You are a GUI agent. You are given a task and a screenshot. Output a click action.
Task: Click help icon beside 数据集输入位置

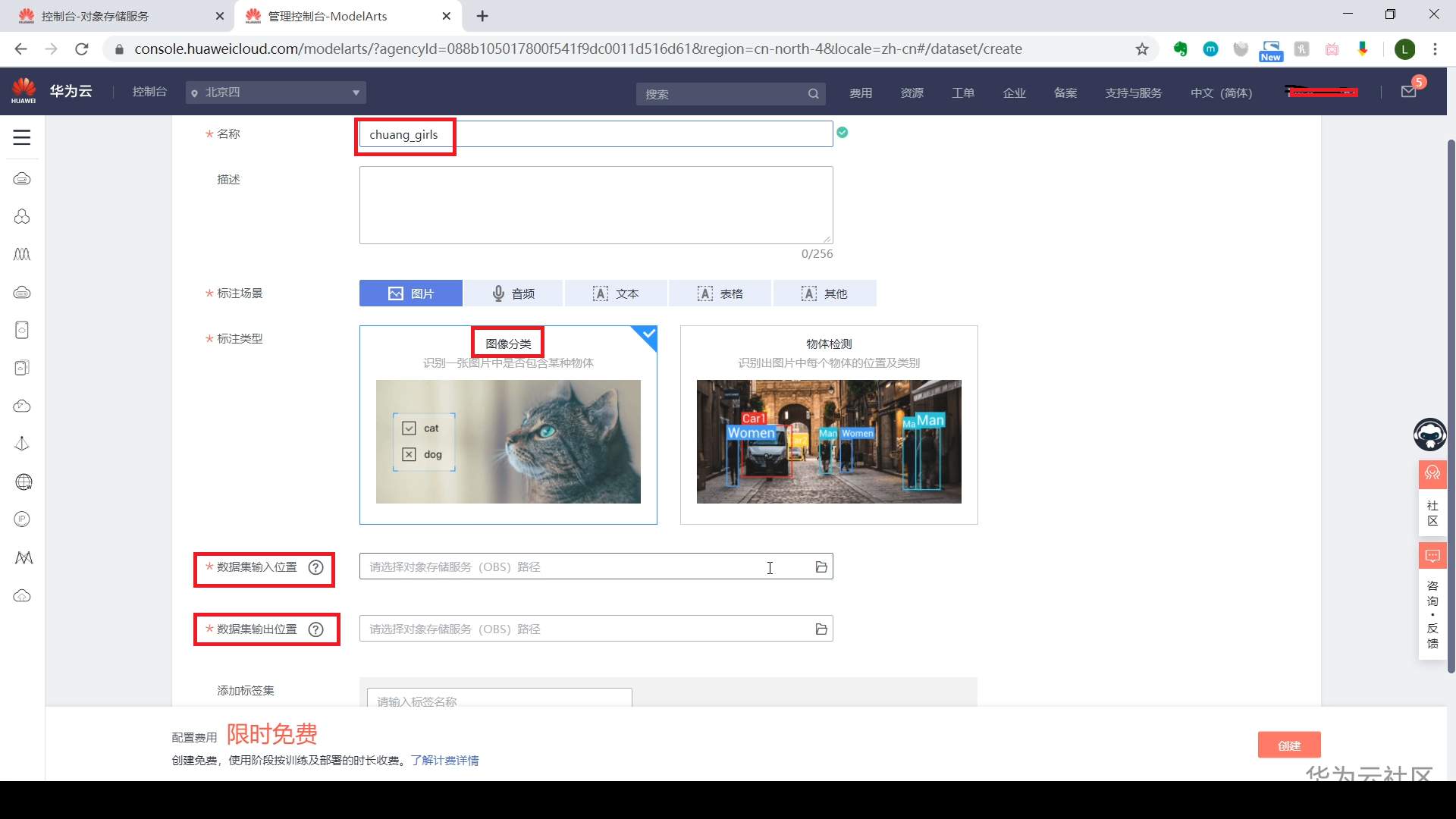316,567
